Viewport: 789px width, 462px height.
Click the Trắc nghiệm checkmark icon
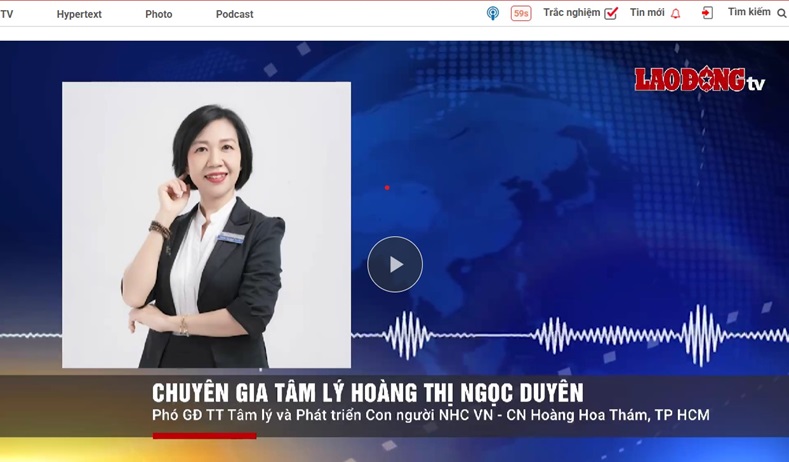[x=611, y=13]
